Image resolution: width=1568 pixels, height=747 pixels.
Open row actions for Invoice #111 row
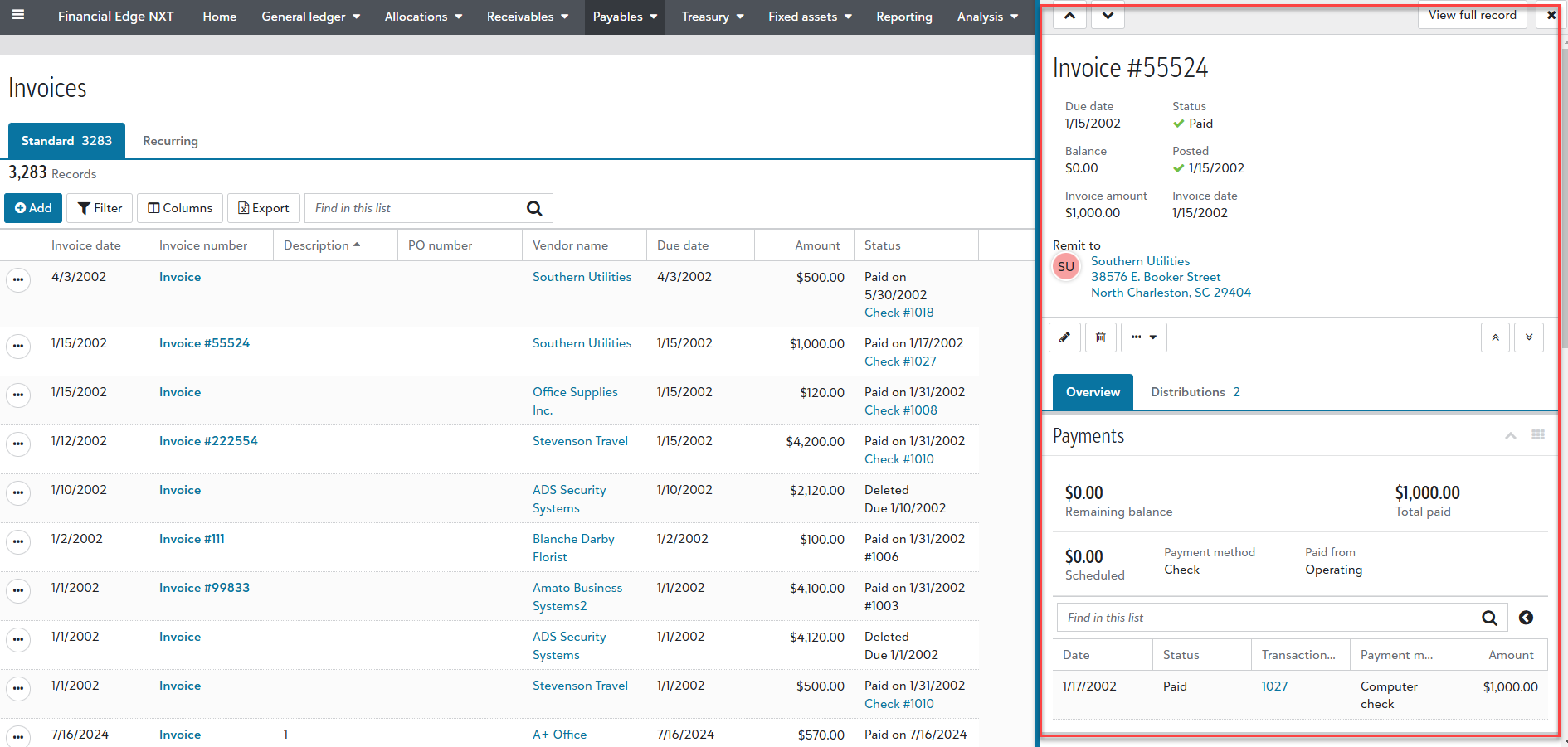click(x=18, y=541)
